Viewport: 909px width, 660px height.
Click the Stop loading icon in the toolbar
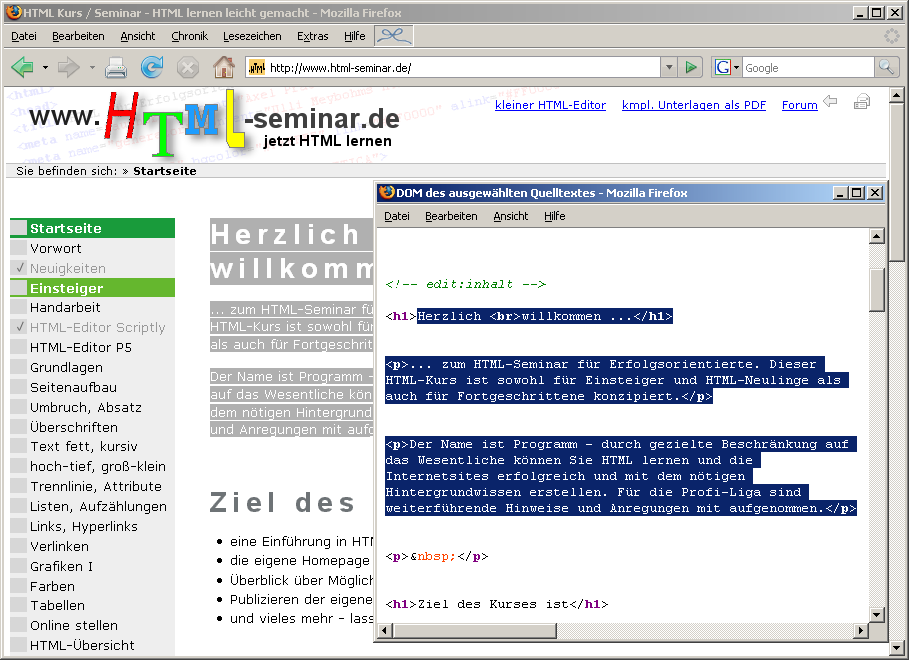tap(187, 68)
